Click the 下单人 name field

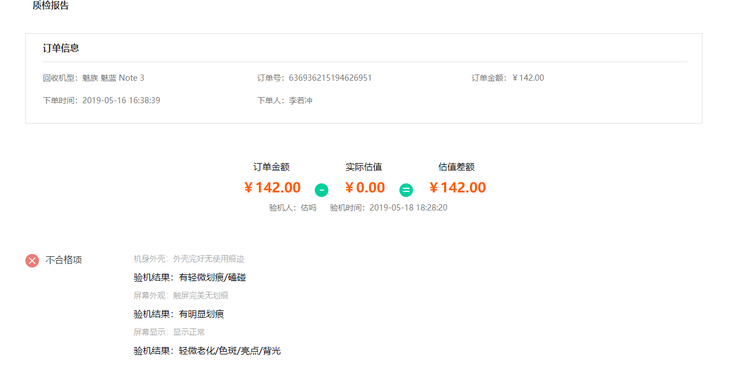point(284,100)
